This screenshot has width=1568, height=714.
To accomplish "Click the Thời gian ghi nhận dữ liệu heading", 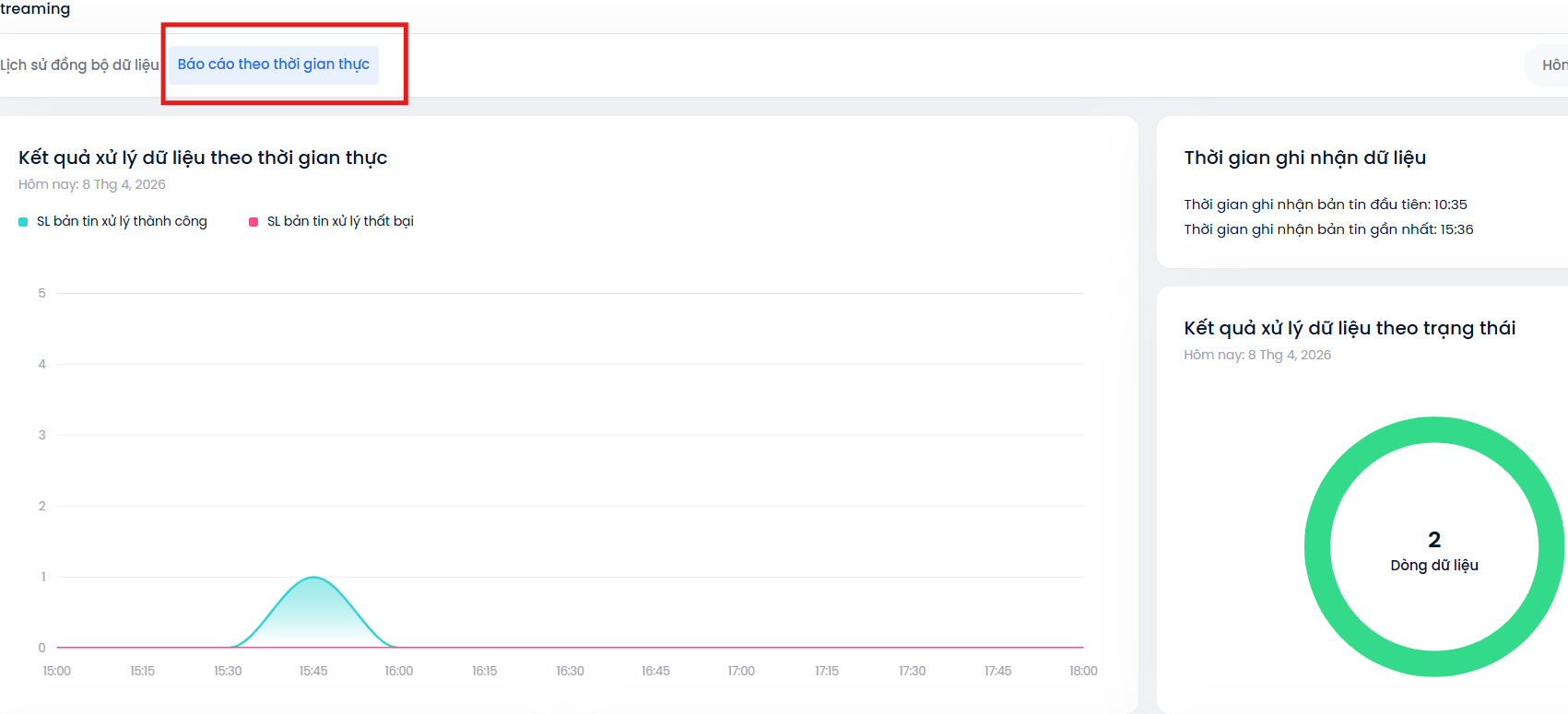I will [x=1304, y=158].
